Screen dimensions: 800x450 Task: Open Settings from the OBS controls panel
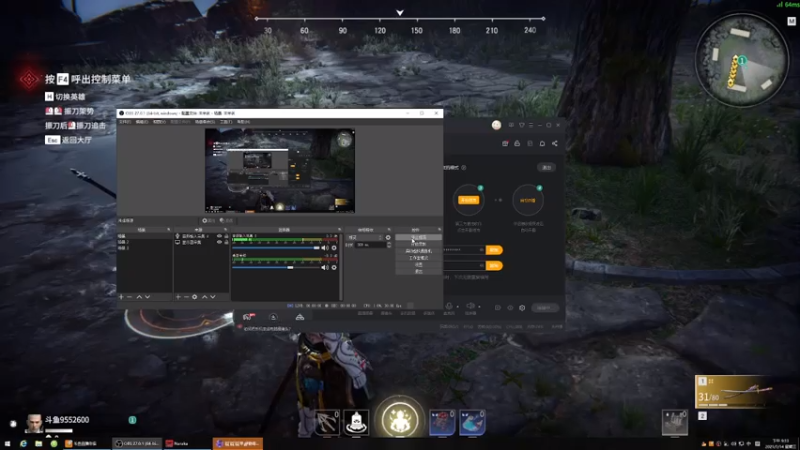point(418,265)
